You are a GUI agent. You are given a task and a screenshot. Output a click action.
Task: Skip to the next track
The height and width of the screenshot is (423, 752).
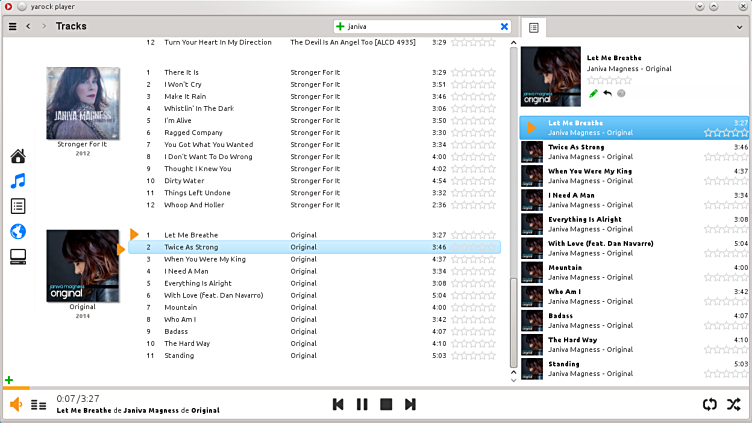tap(410, 404)
